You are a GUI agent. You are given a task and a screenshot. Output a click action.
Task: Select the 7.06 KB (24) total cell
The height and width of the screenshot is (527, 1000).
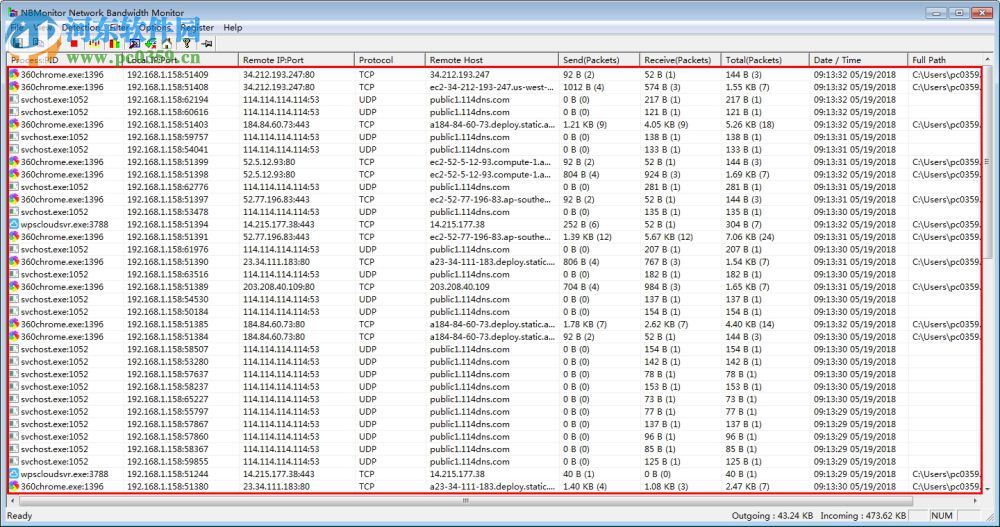tap(749, 237)
